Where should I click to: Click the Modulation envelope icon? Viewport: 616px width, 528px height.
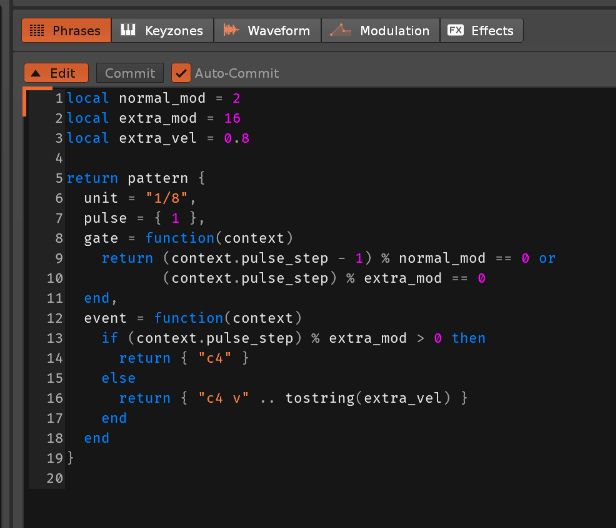pos(340,30)
